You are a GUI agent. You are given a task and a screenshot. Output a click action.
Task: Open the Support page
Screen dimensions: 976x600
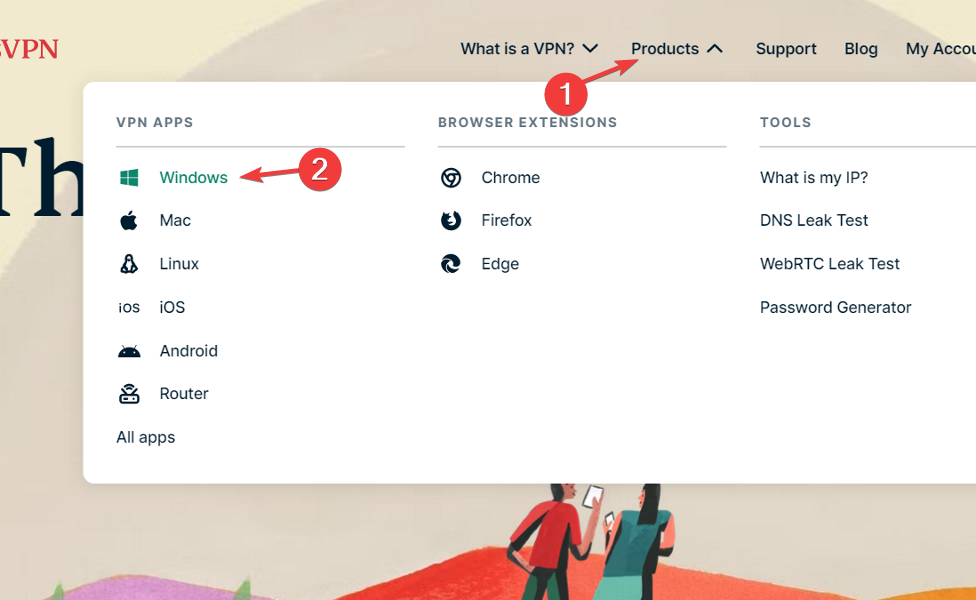click(x=786, y=49)
